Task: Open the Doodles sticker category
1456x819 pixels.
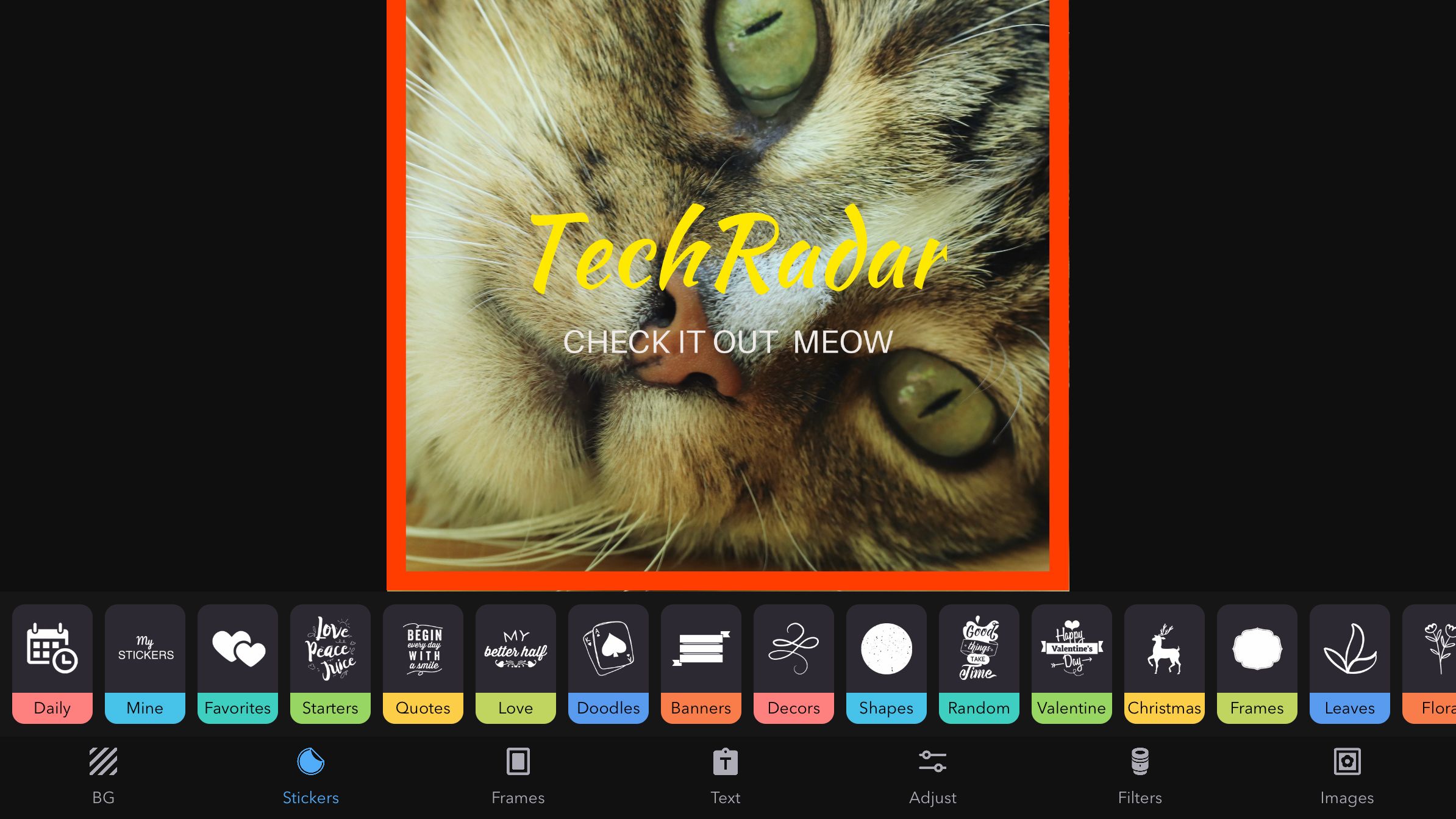Action: point(608,664)
